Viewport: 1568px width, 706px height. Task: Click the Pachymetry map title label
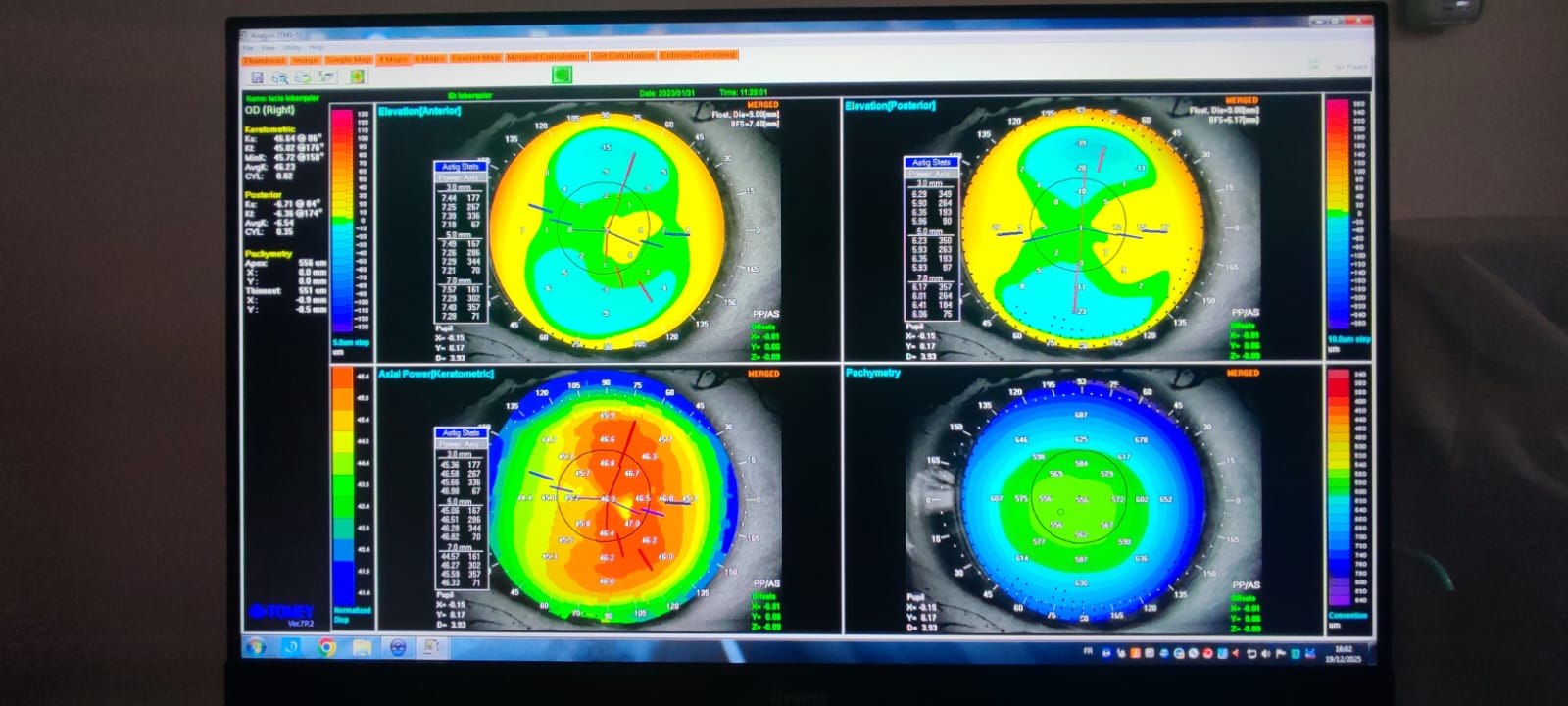(x=872, y=373)
